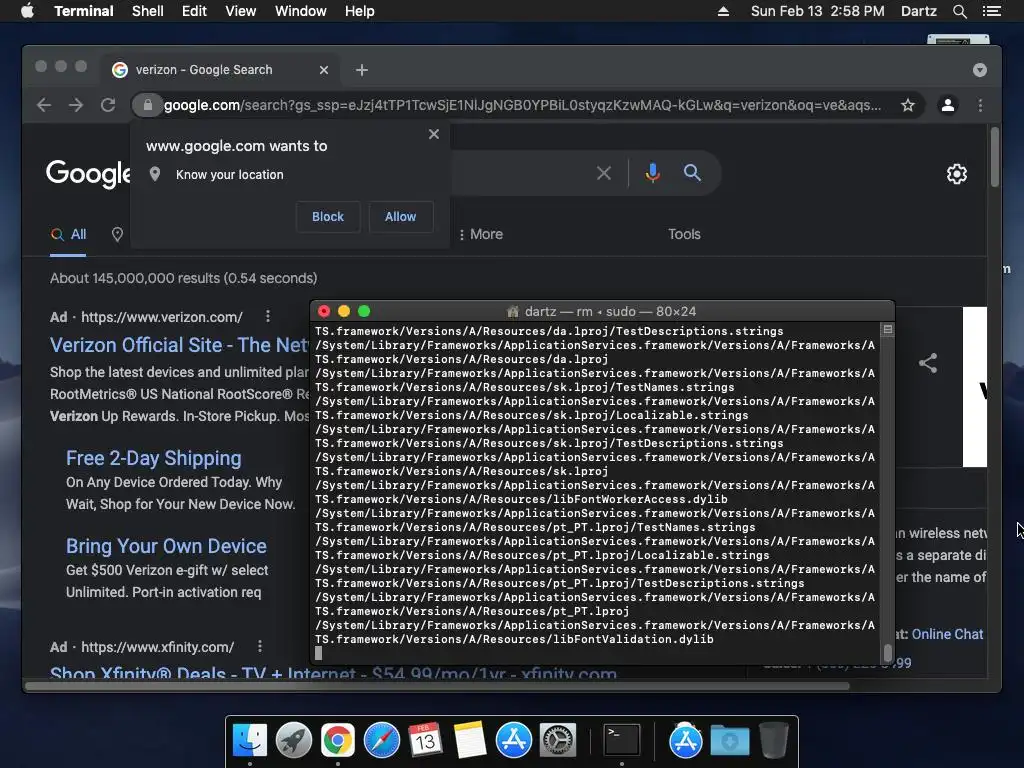Dismiss the location permission popup
The width and height of the screenshot is (1024, 768).
pyautogui.click(x=434, y=134)
